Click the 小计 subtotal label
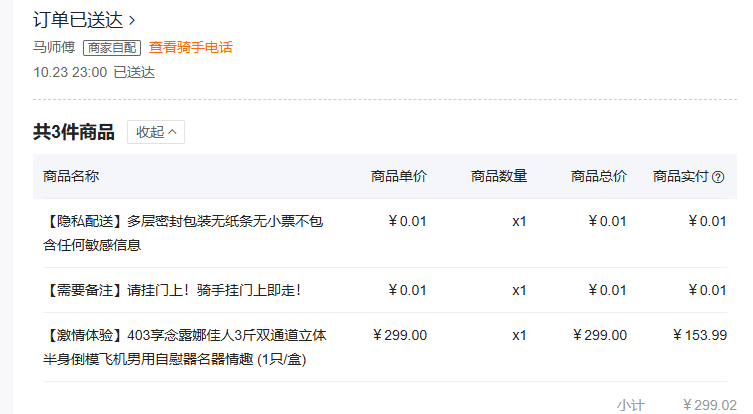The width and height of the screenshot is (753, 414). pyautogui.click(x=630, y=404)
